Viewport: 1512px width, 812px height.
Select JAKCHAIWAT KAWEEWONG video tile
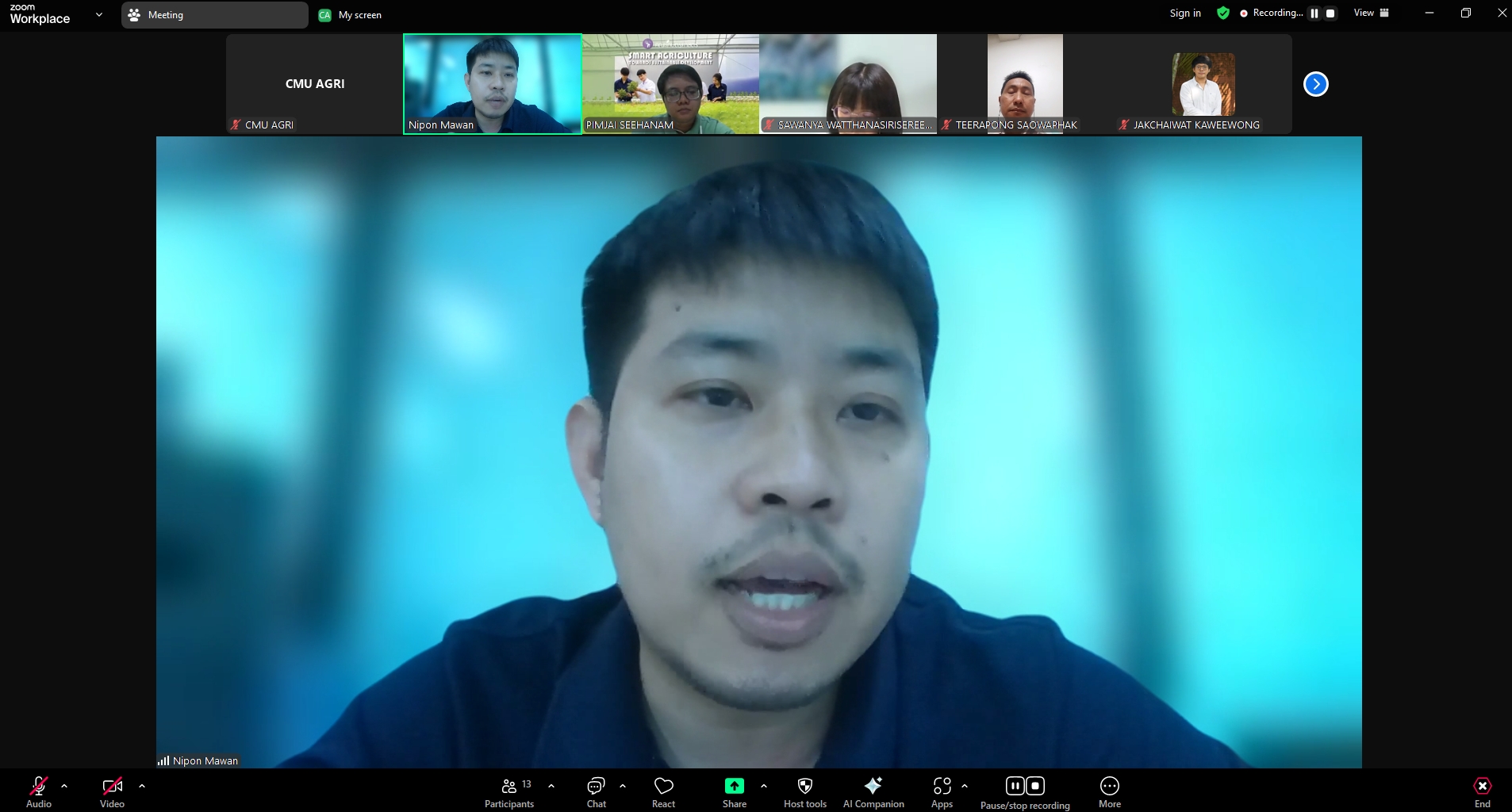pos(1203,84)
